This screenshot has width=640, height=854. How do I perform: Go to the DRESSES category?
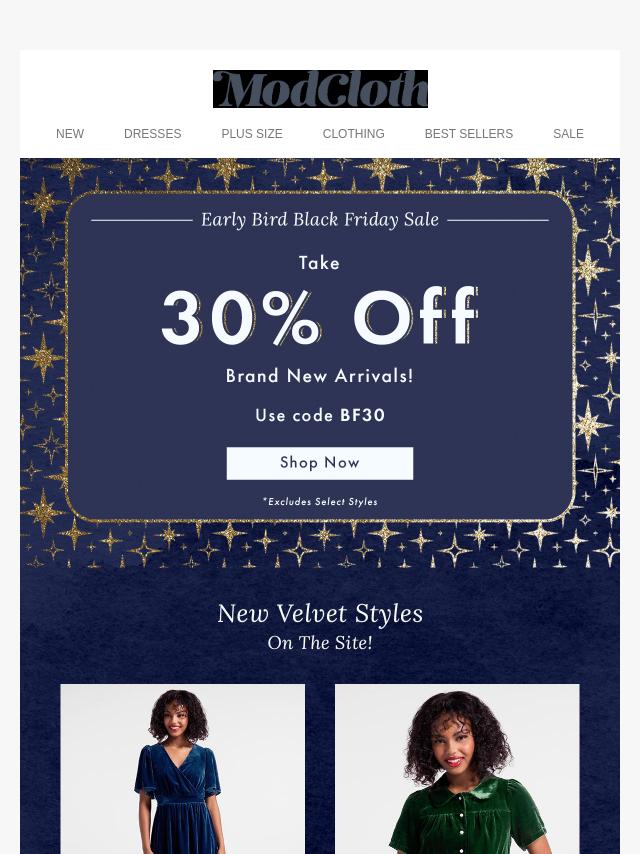(x=153, y=133)
